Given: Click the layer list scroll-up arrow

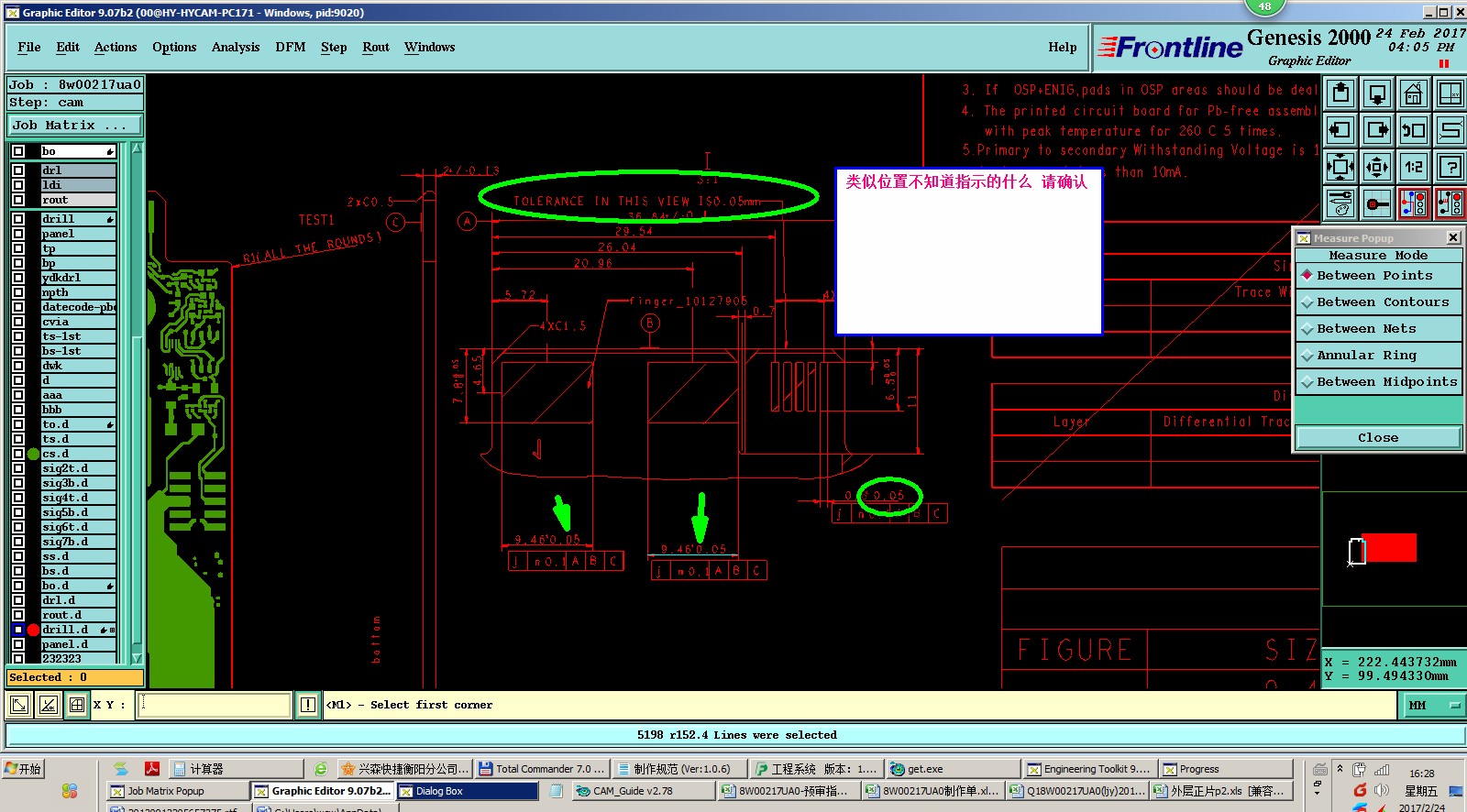Looking at the screenshot, I should coord(137,148).
